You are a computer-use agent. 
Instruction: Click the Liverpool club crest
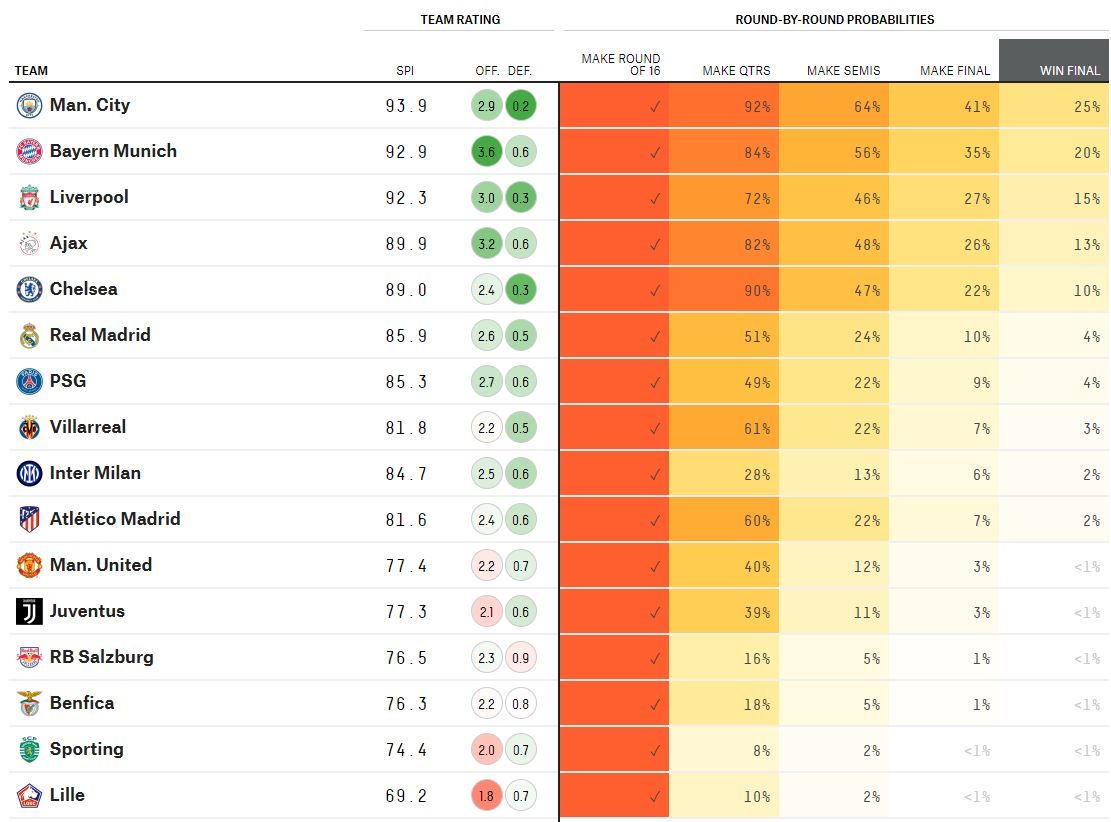pyautogui.click(x=29, y=198)
